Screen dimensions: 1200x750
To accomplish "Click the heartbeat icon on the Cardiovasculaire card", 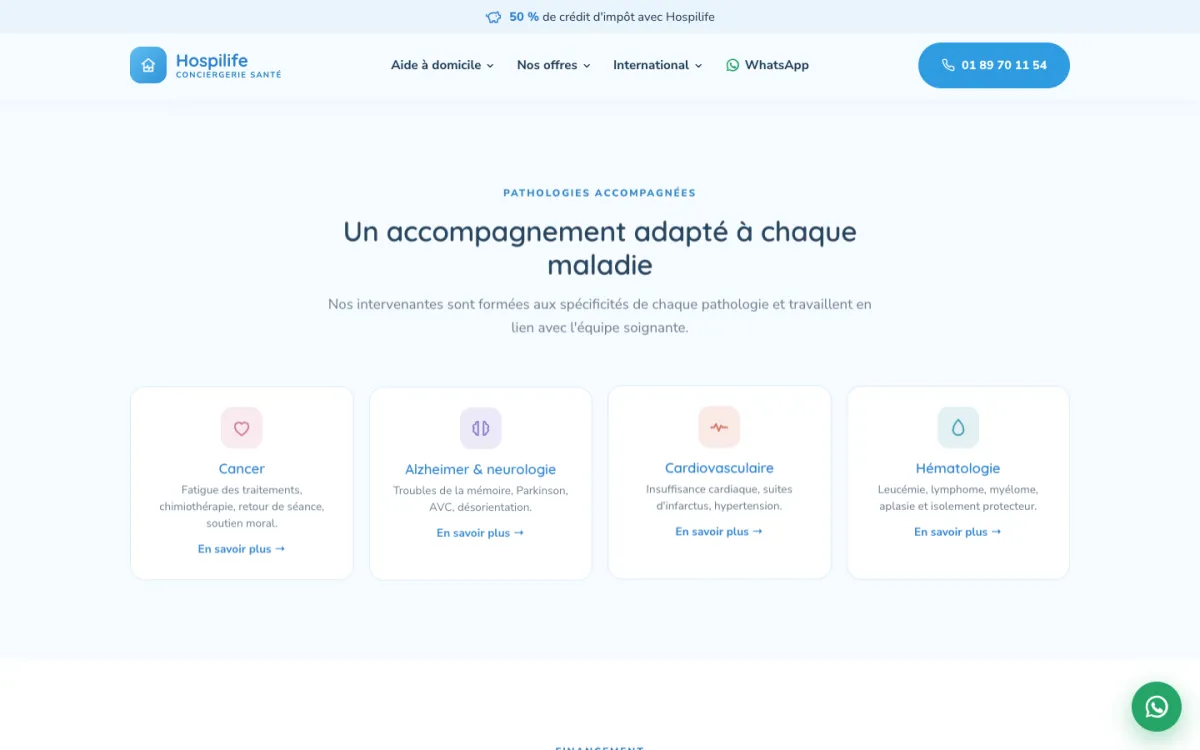I will [719, 427].
